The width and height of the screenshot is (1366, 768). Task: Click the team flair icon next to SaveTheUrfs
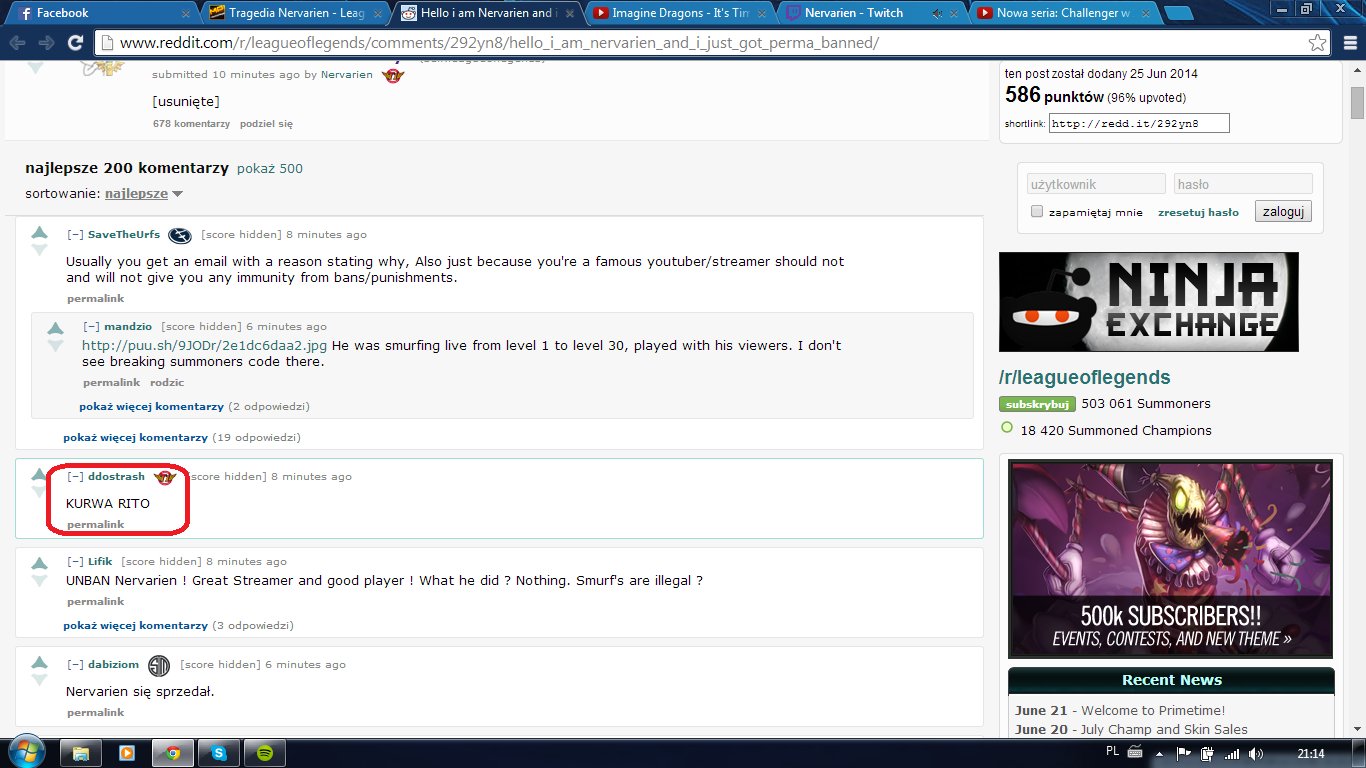point(180,235)
